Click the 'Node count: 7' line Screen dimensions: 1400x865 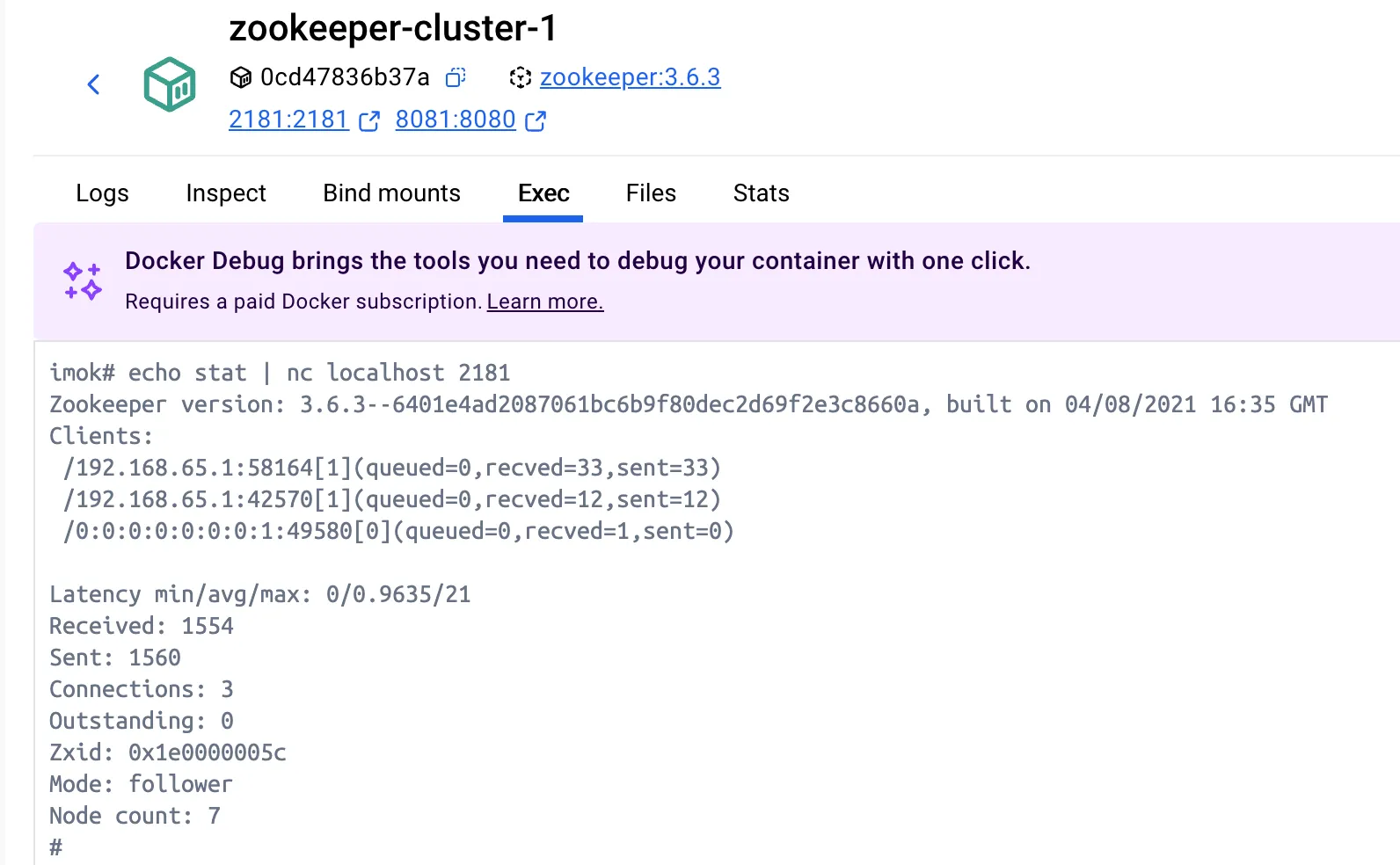[135, 816]
